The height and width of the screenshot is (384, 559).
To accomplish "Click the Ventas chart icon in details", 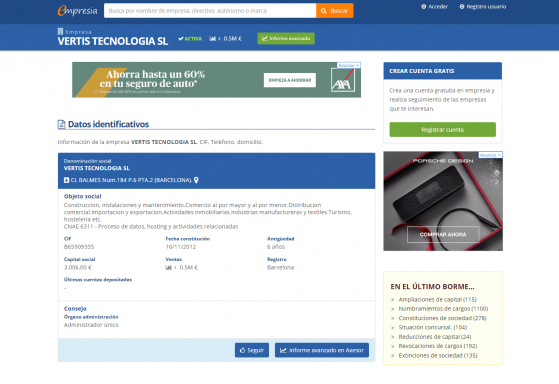I will pos(169,267).
